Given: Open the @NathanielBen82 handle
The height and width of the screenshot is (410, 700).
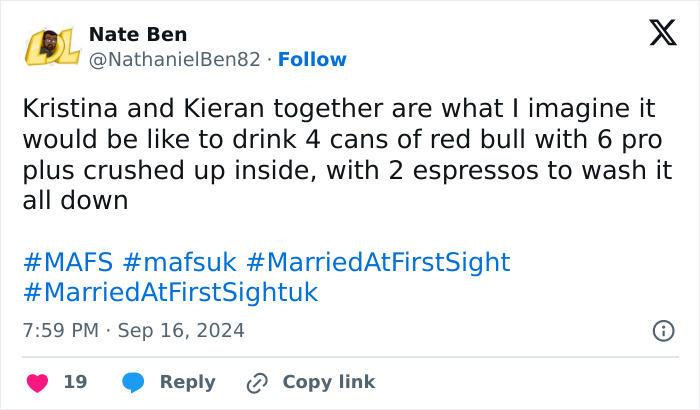Looking at the screenshot, I should (176, 60).
